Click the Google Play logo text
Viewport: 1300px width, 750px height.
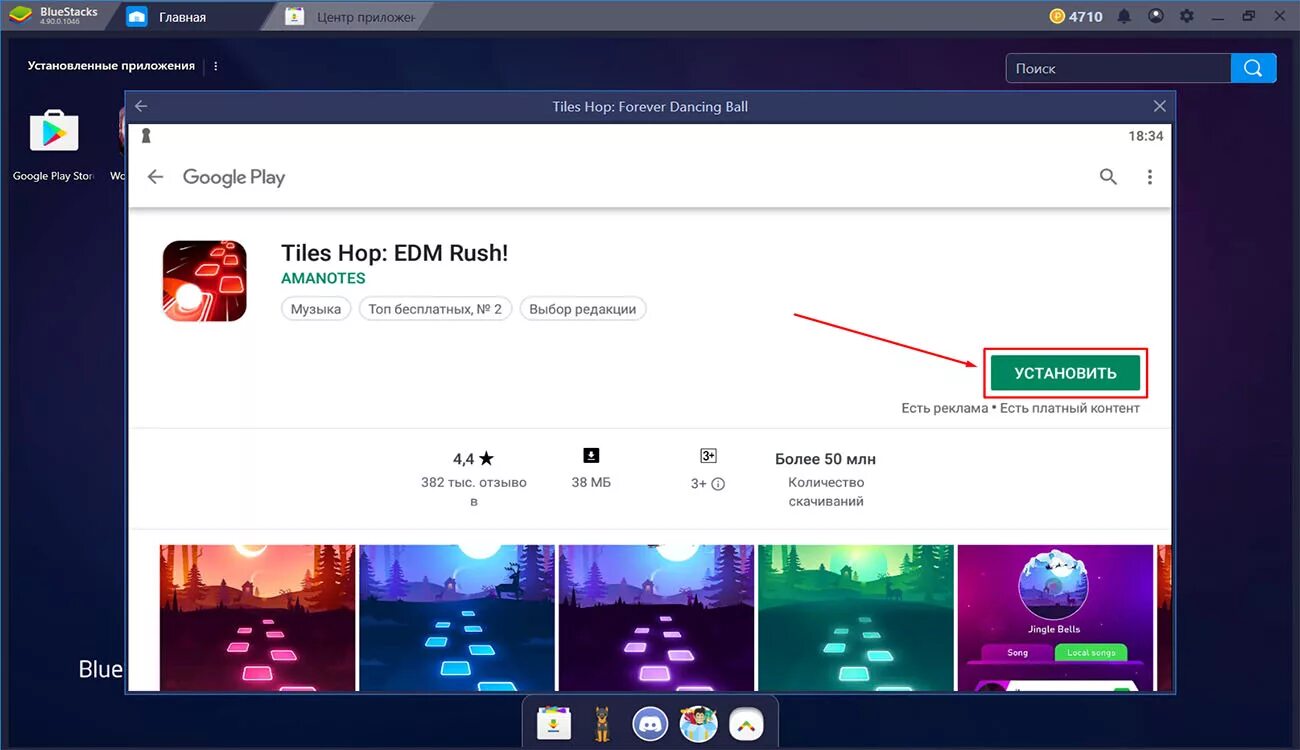pos(234,177)
